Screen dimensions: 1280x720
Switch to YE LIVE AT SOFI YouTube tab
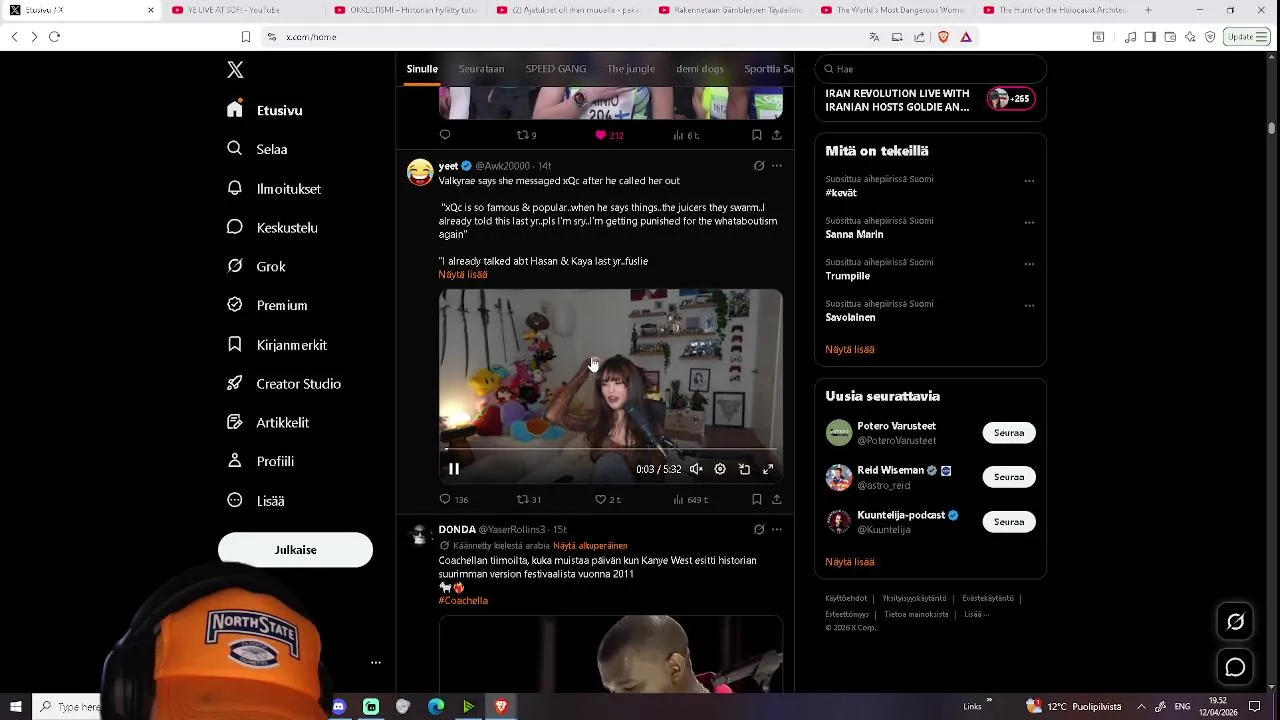click(x=238, y=10)
